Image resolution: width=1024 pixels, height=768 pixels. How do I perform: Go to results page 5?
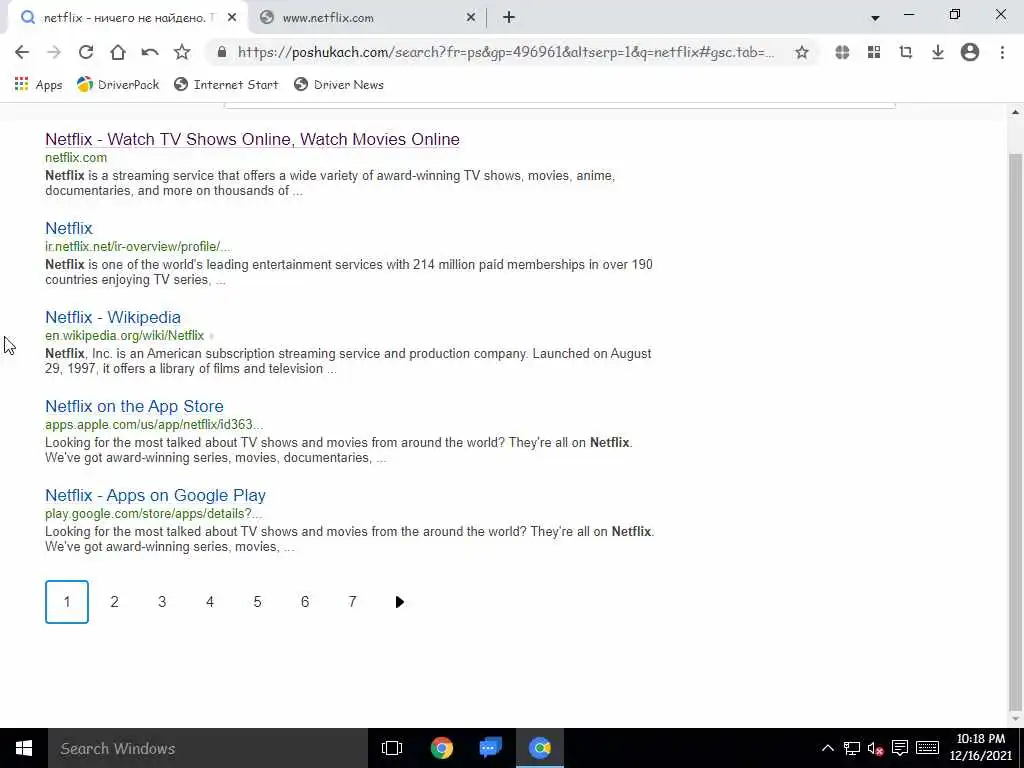coord(257,601)
